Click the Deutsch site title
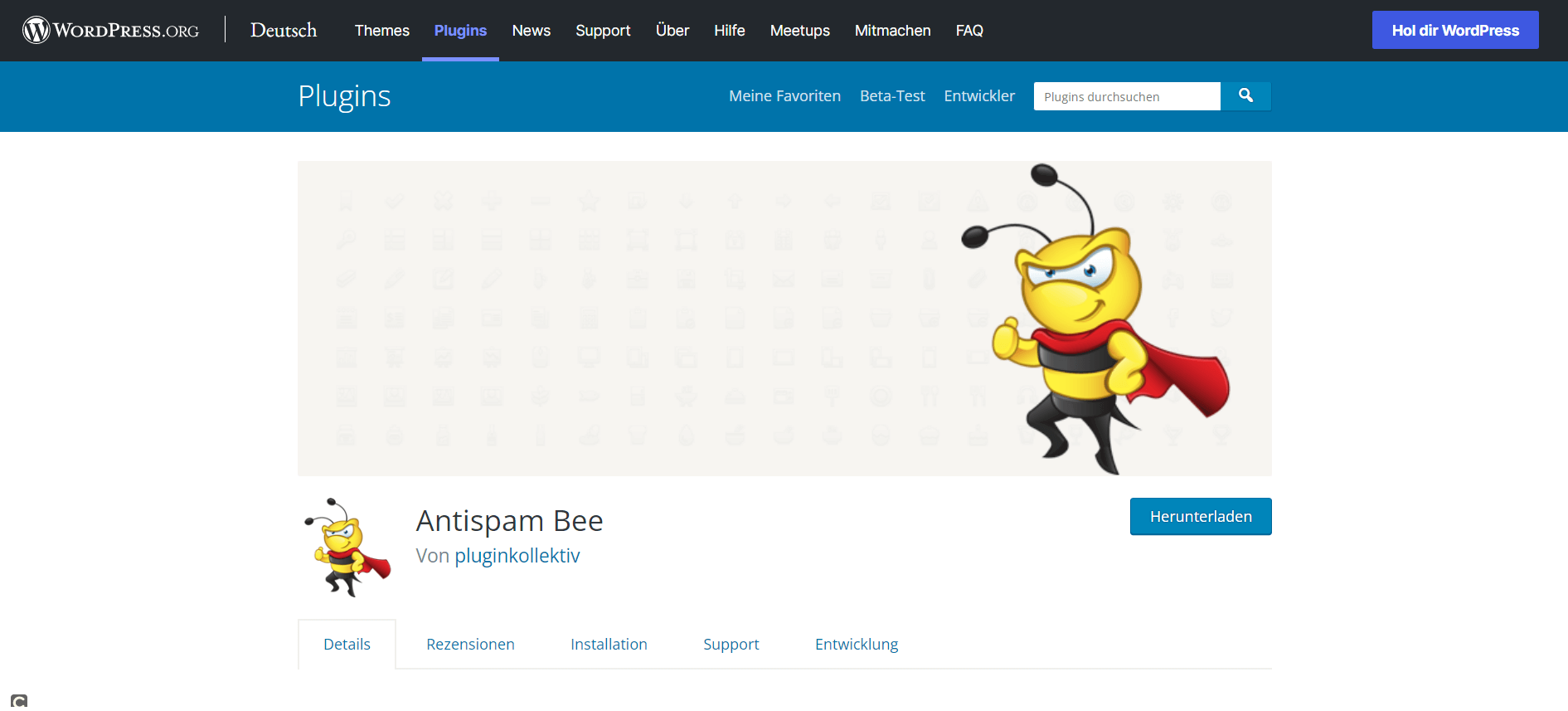Image resolution: width=1568 pixels, height=711 pixels. tap(284, 31)
